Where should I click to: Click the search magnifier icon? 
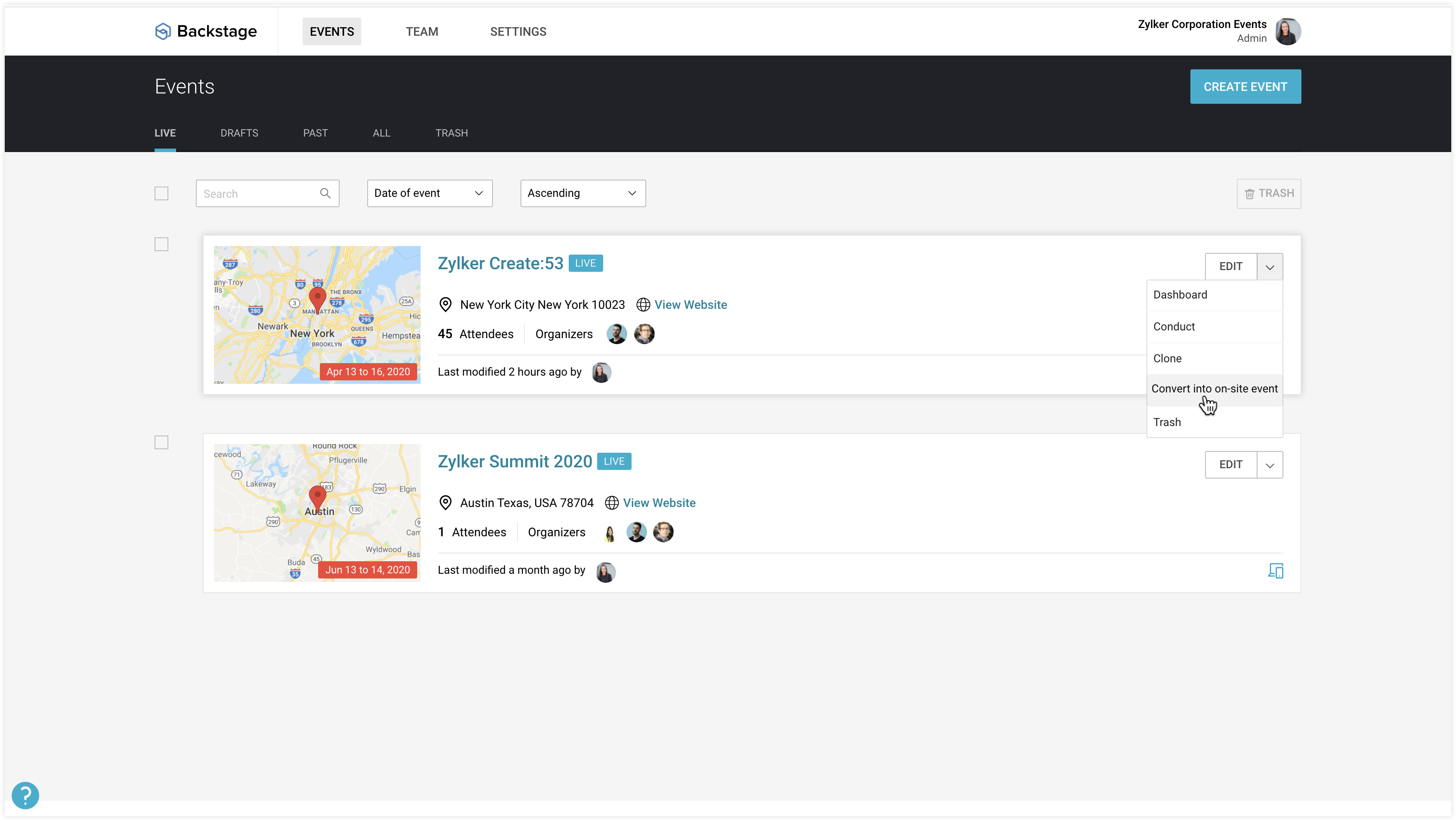pos(325,193)
